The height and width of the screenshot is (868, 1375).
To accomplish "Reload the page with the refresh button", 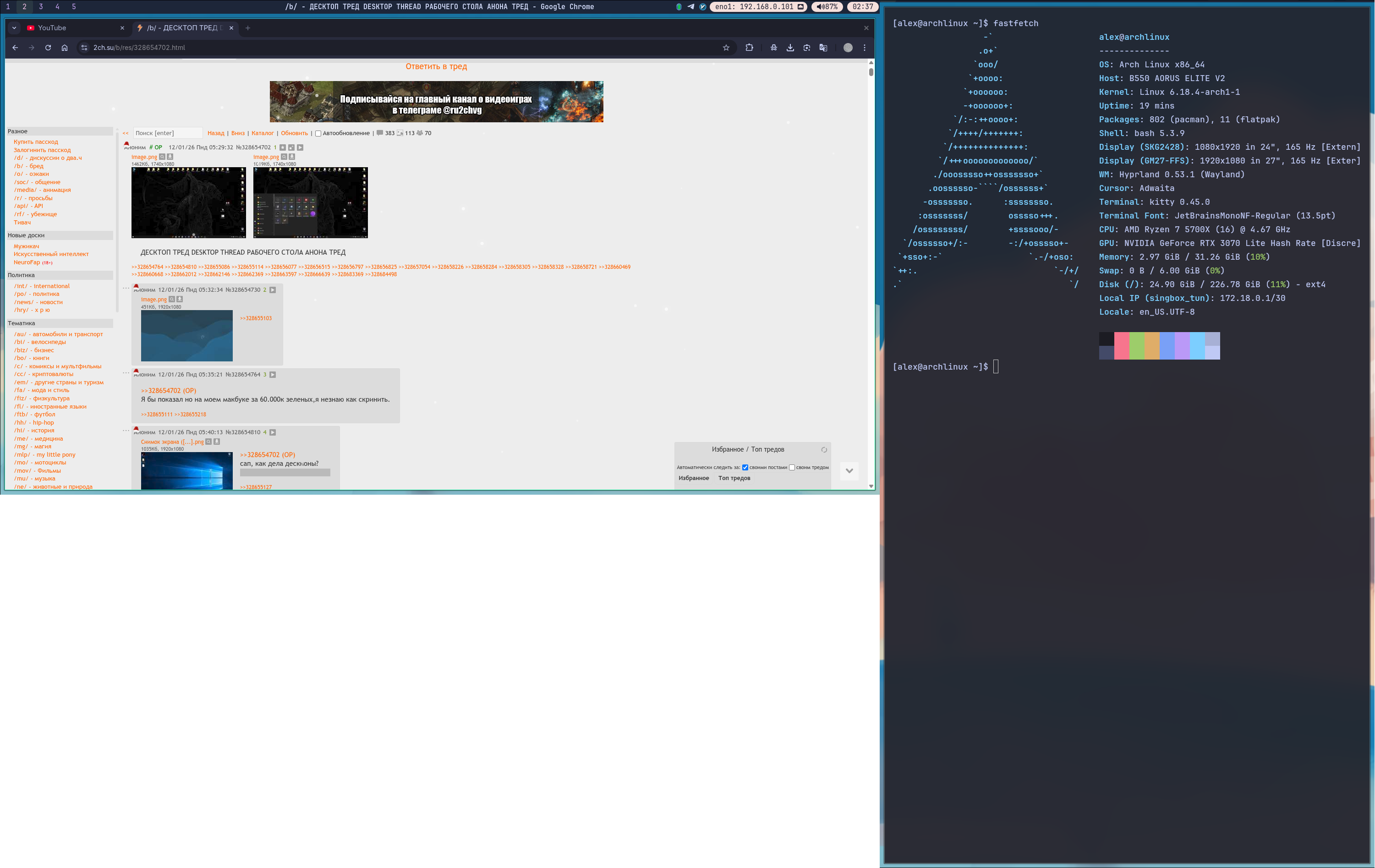I will [48, 48].
